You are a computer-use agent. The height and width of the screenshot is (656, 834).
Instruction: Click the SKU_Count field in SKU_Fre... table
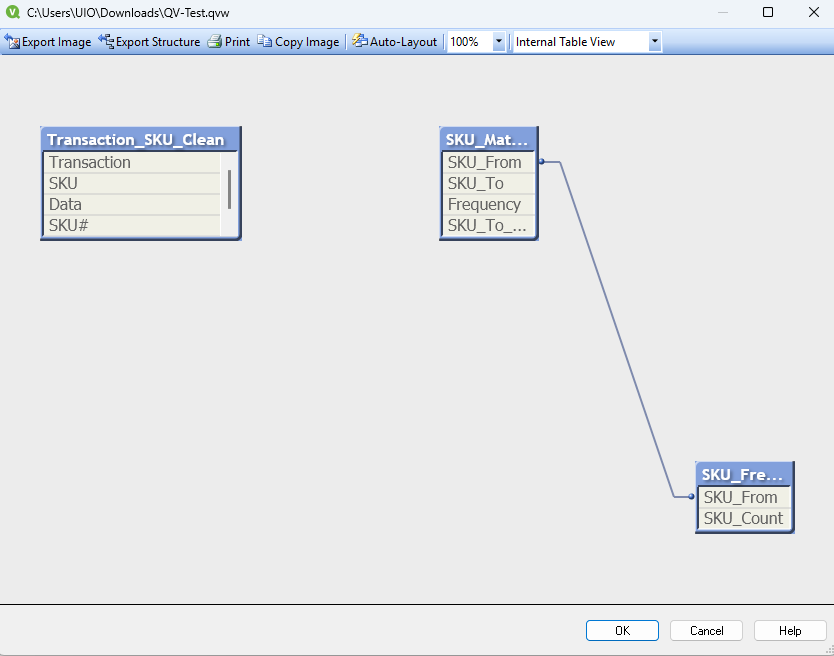pyautogui.click(x=745, y=518)
